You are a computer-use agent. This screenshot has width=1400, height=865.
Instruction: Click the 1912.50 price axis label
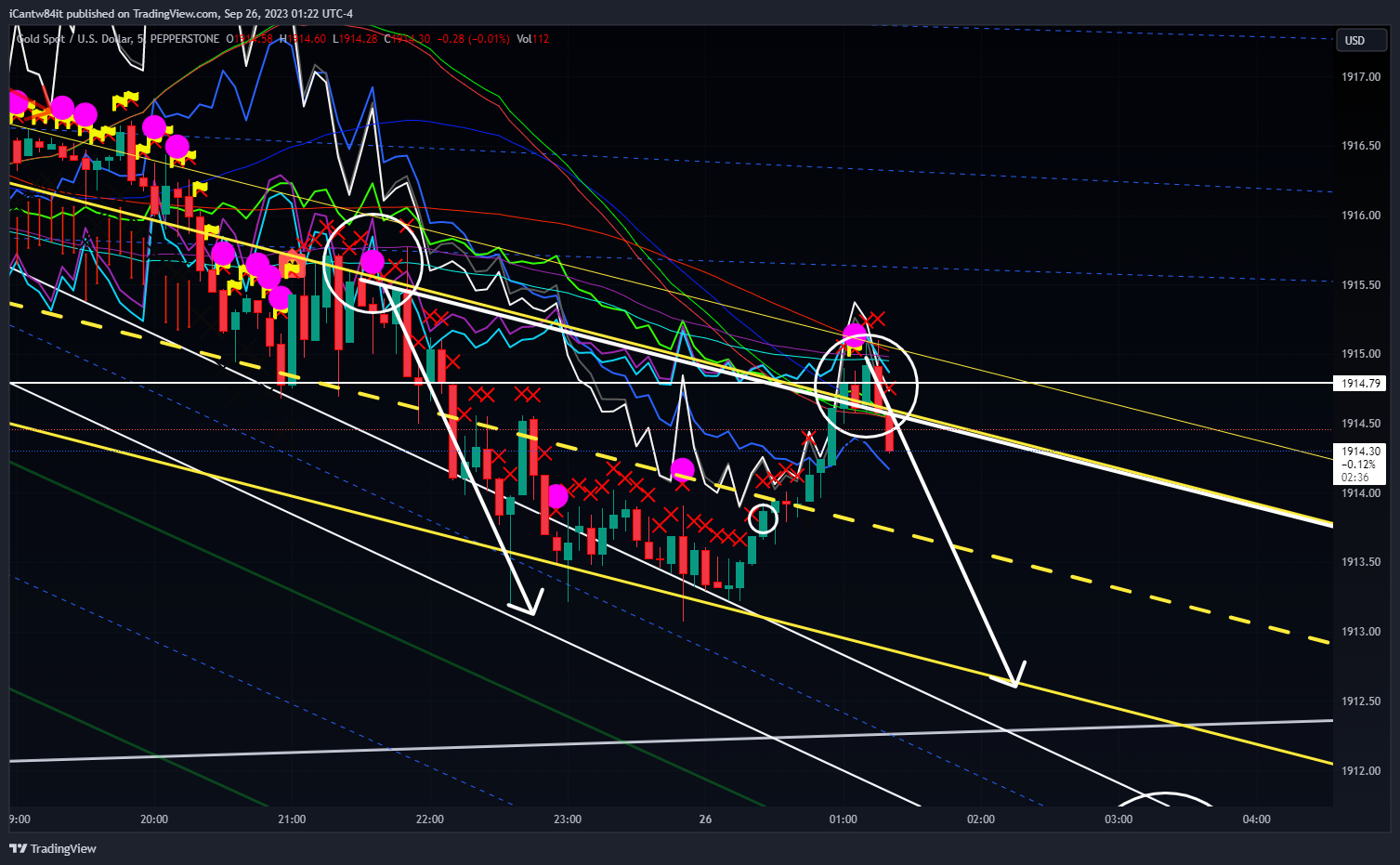tap(1360, 701)
